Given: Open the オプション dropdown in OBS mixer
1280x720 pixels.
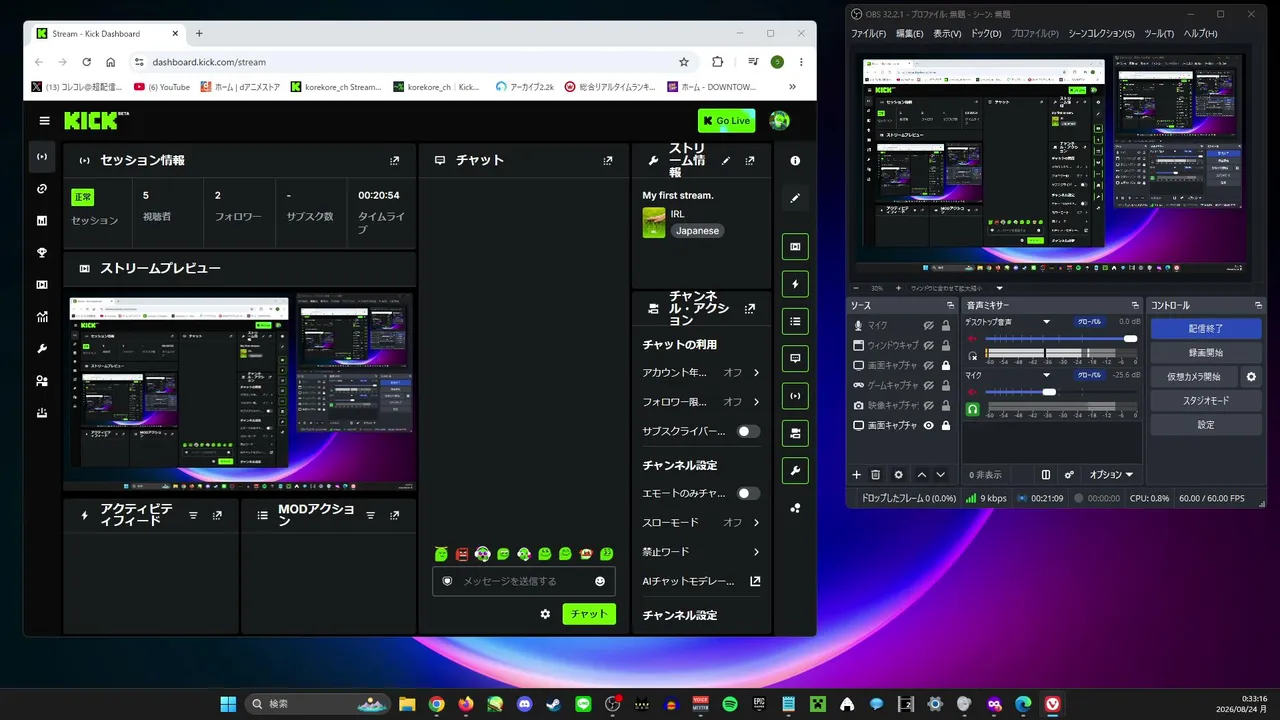Looking at the screenshot, I should pyautogui.click(x=1111, y=475).
